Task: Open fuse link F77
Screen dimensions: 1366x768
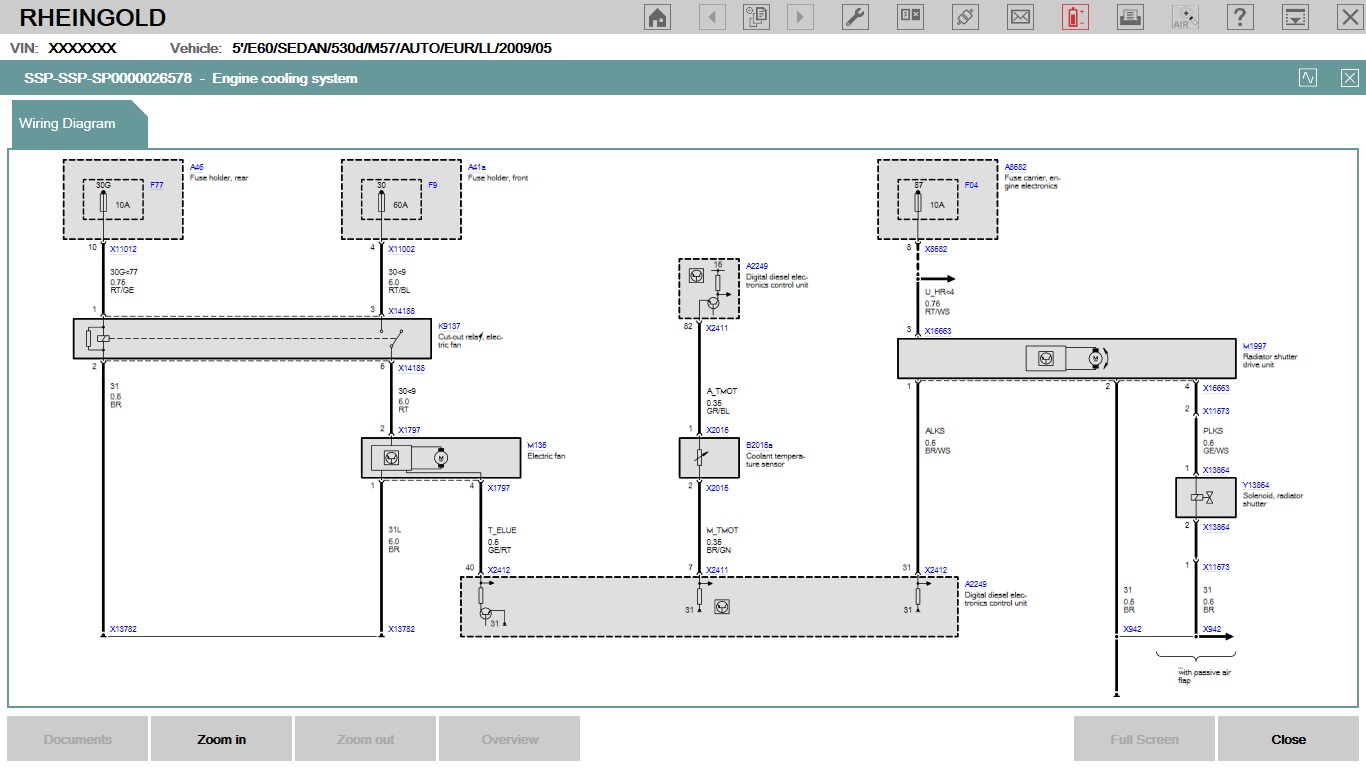Action: (157, 185)
